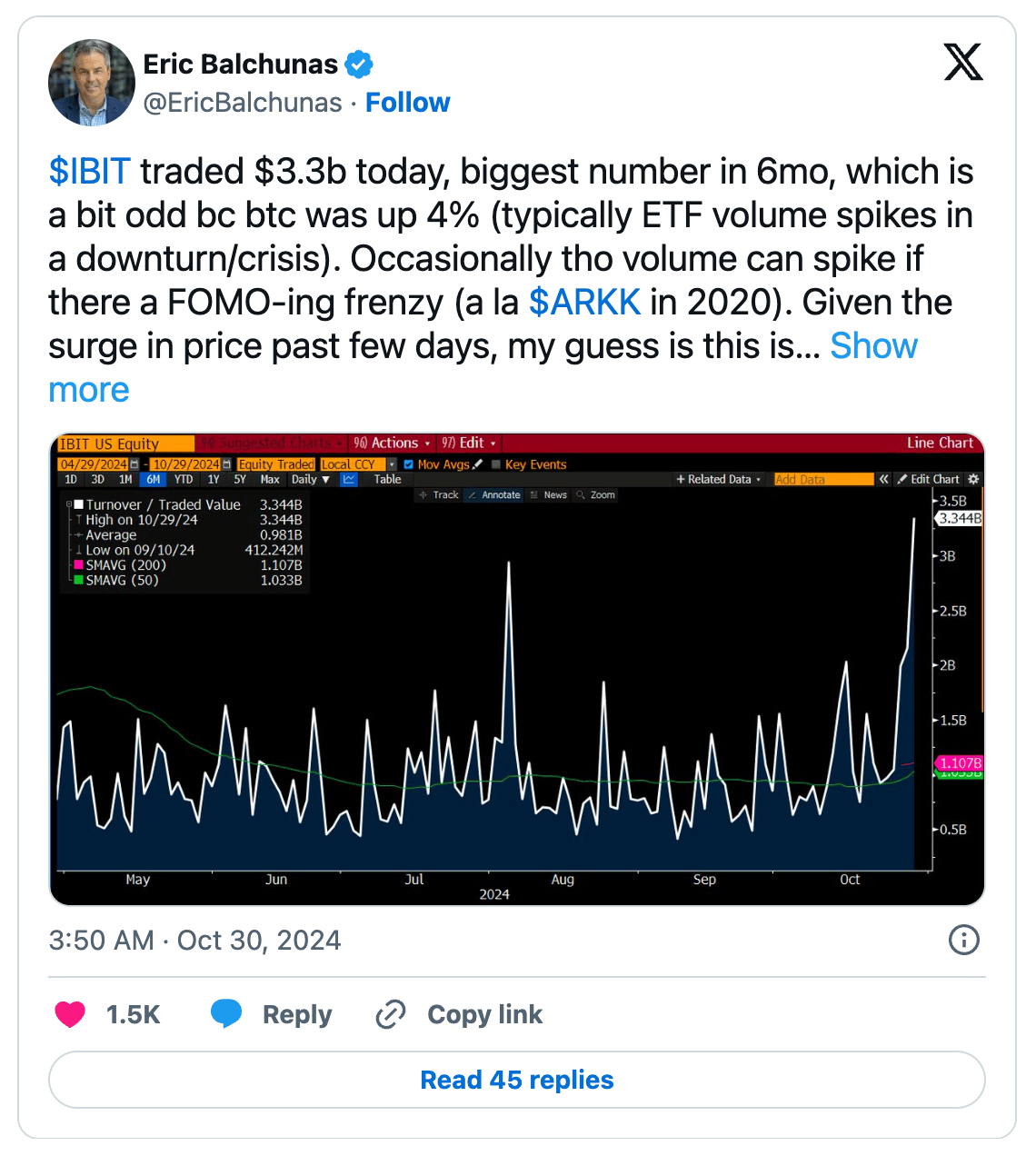Click the copy link chain icon

pyautogui.click(x=391, y=1014)
